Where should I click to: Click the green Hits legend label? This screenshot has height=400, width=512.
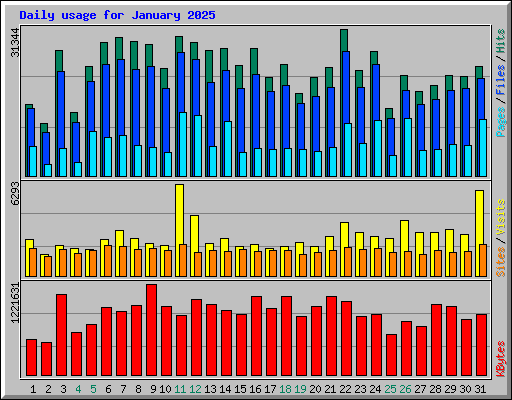(501, 41)
